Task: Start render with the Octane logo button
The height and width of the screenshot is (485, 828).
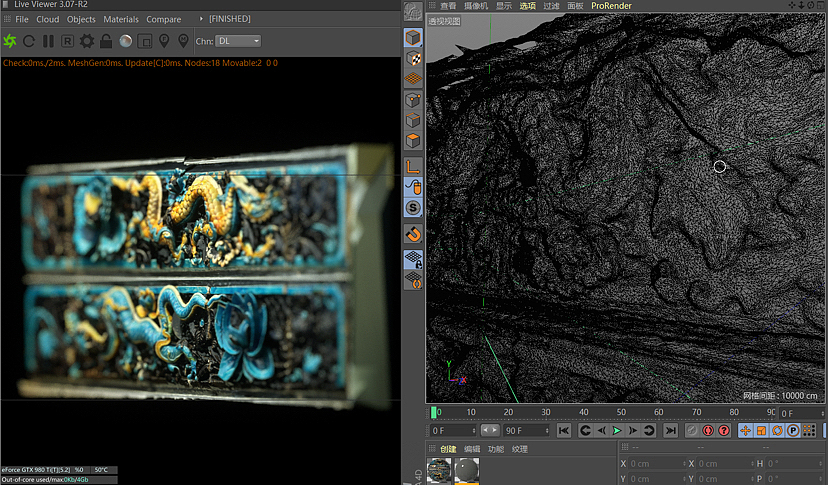Action: 10,41
